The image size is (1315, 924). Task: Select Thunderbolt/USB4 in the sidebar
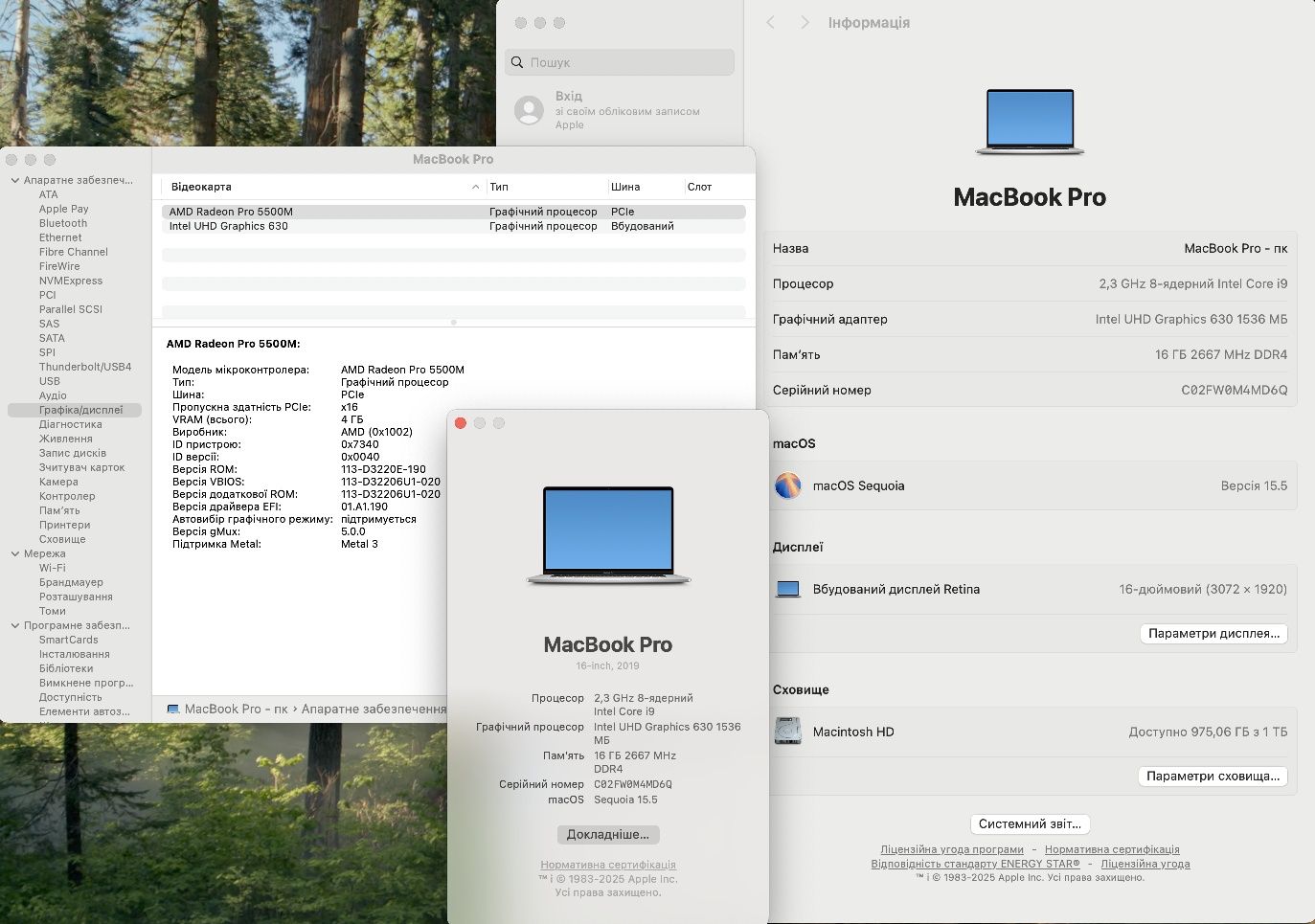[x=85, y=367]
